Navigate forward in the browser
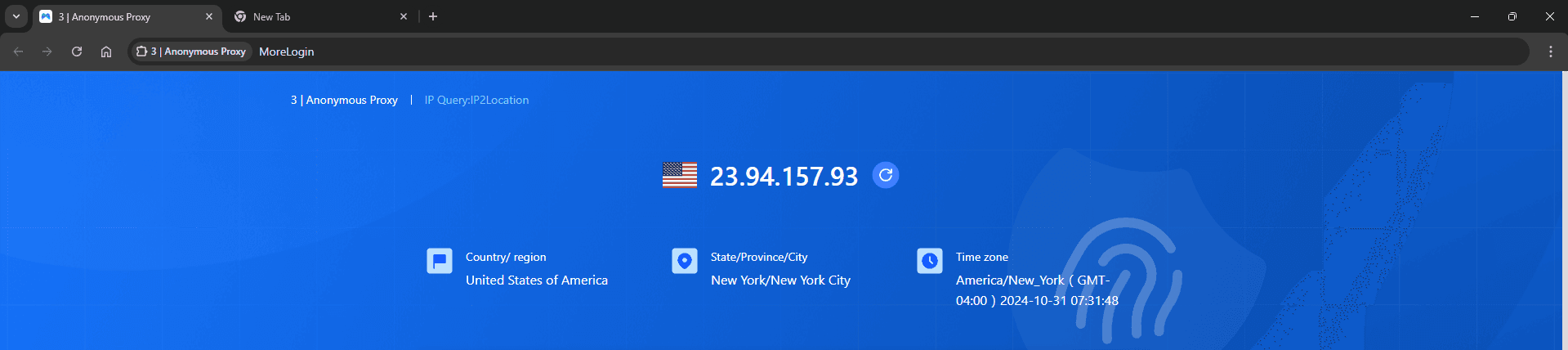Screen dimensions: 1568x350 click(47, 52)
